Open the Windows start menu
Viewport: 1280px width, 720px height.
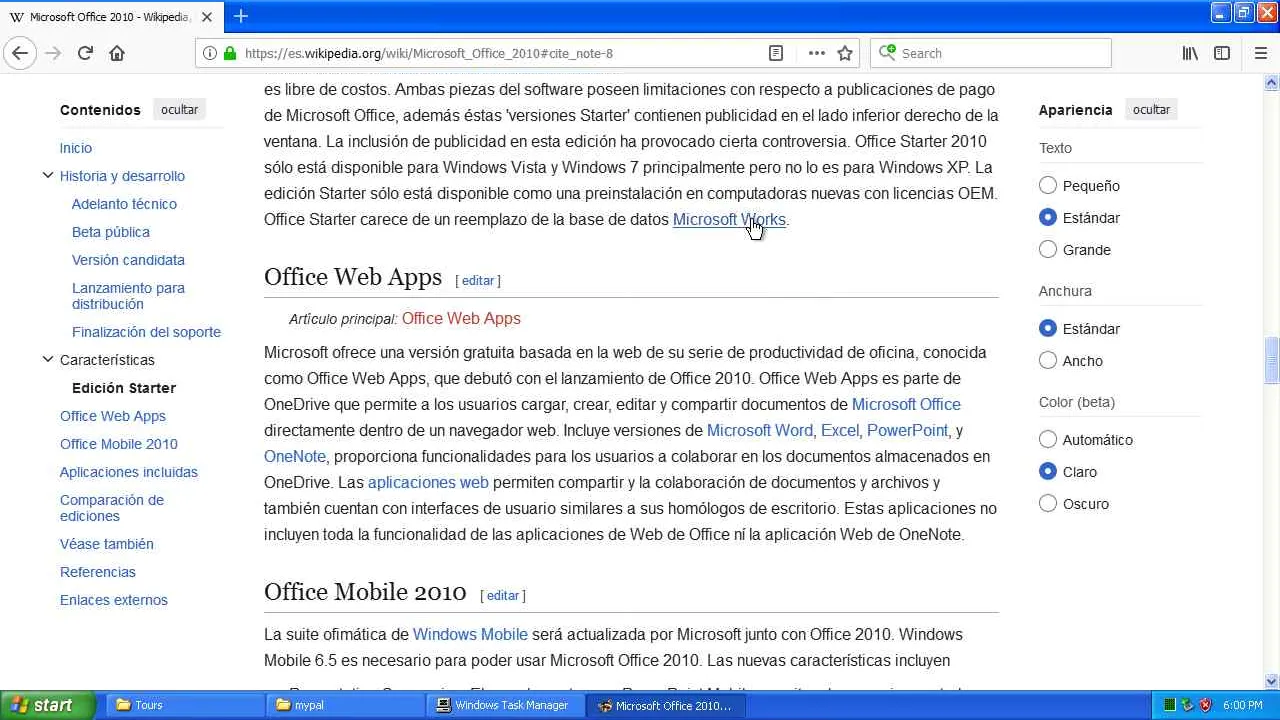tap(47, 705)
